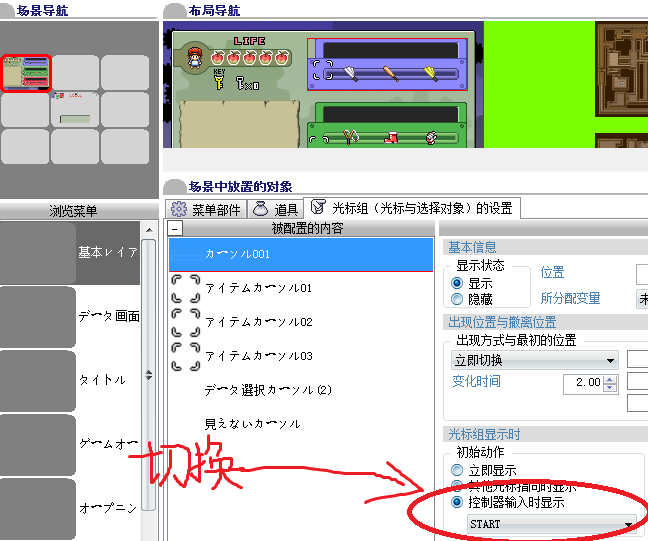Click the red boot item icon in green panel
This screenshot has height=541, width=648.
coord(391,137)
